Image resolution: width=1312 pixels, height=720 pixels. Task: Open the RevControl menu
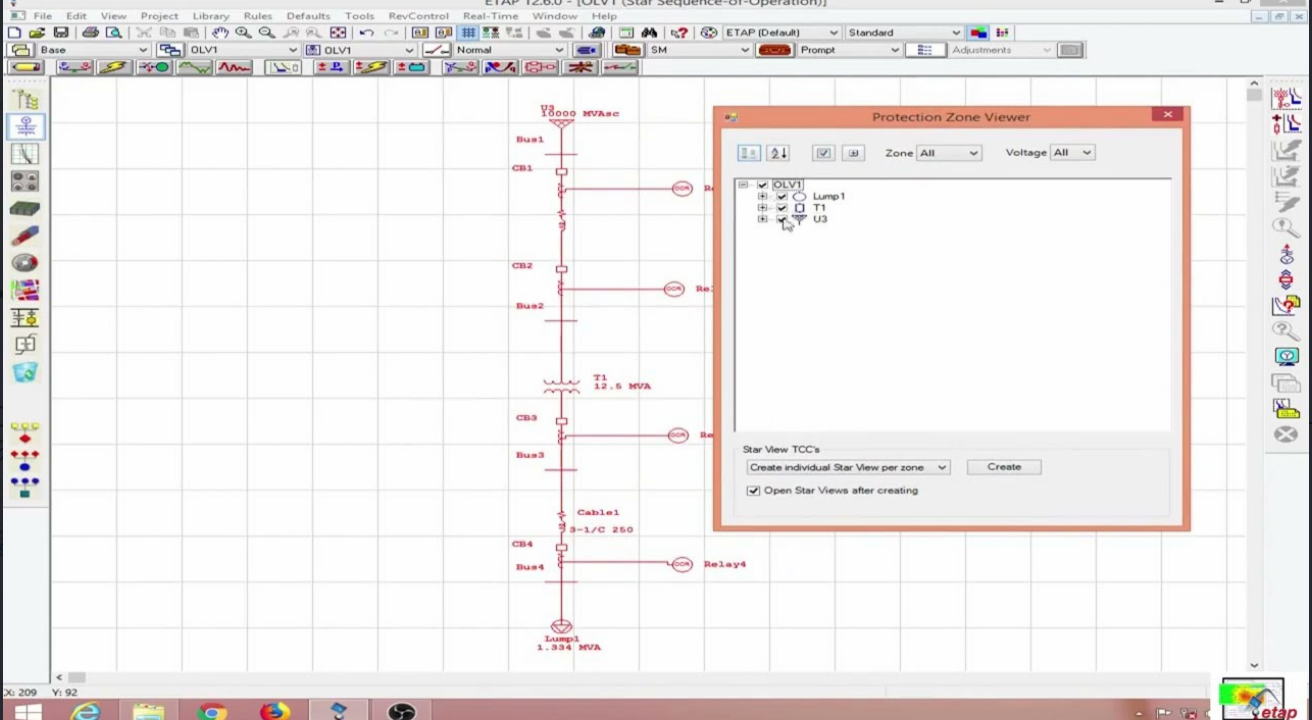[418, 16]
